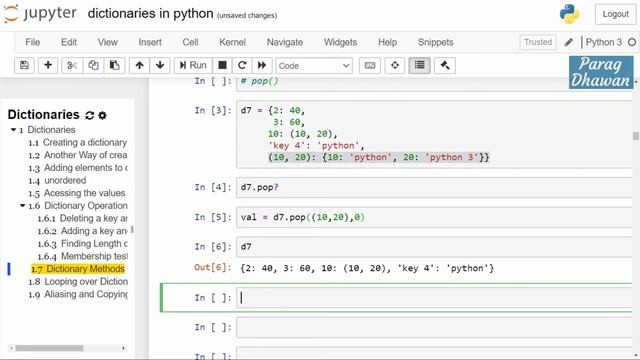Go to 1.5 Acessing the values
This screenshot has height=360, width=640.
pyautogui.click(x=77, y=193)
